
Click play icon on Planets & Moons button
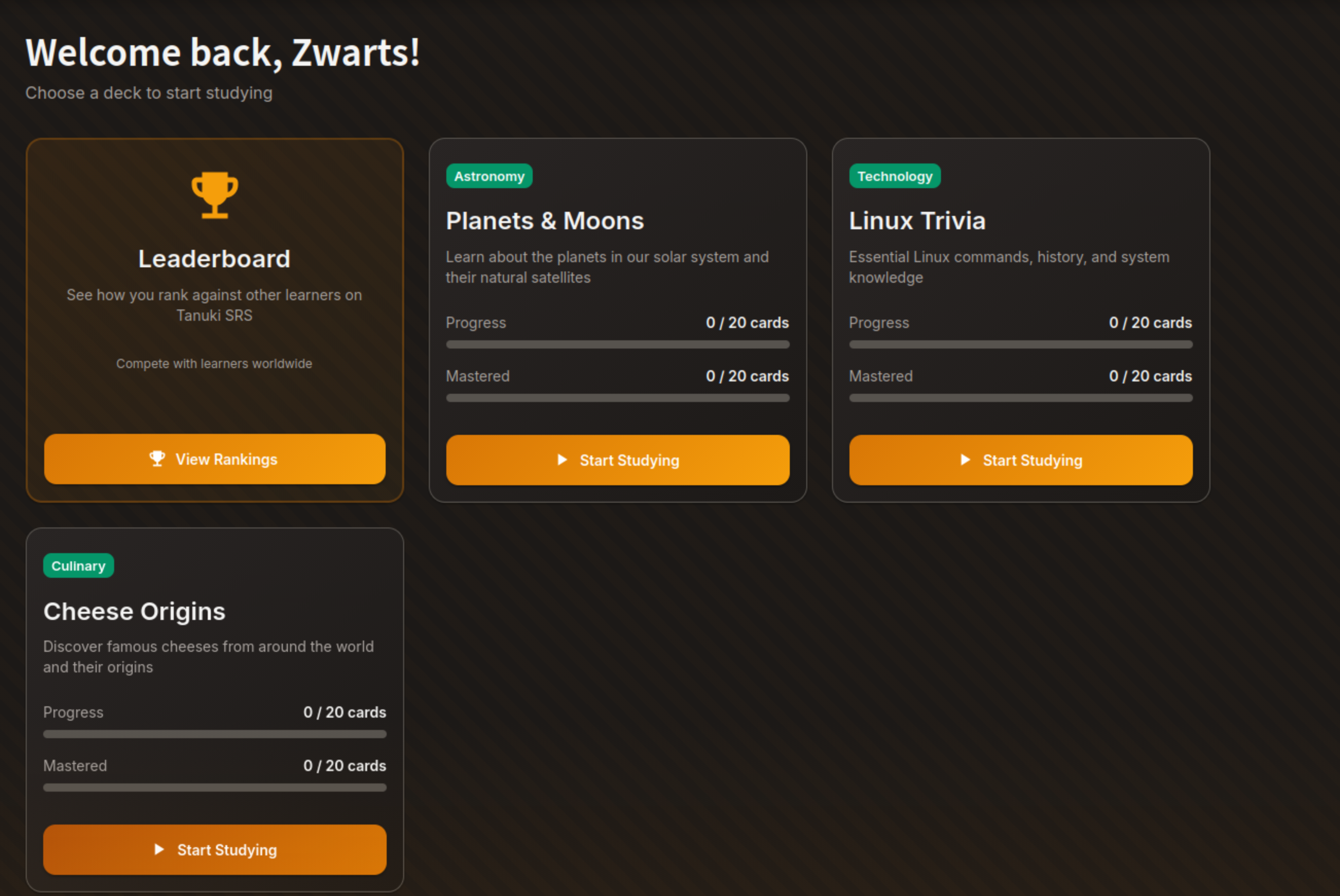tap(562, 460)
